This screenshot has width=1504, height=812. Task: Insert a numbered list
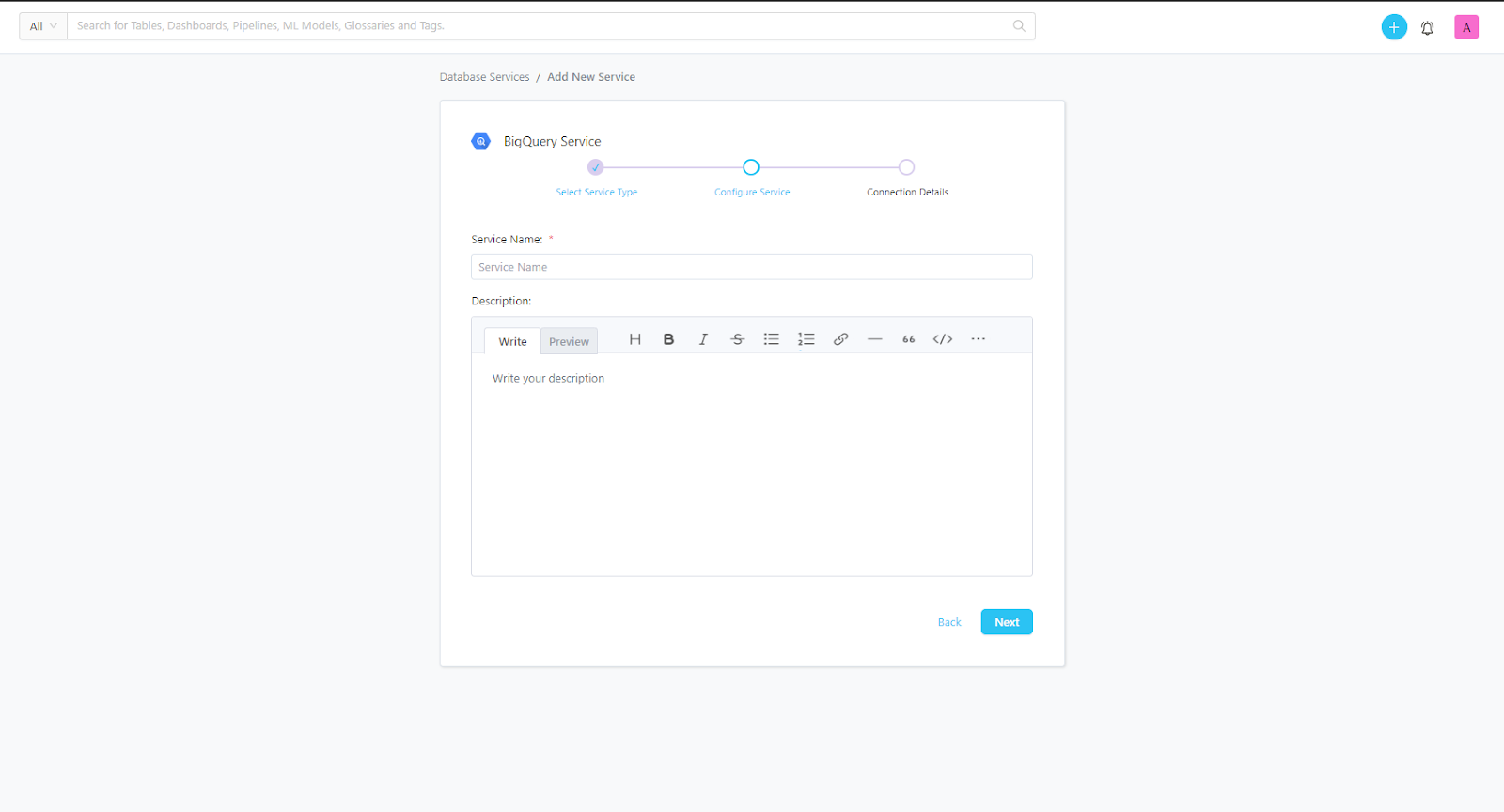click(x=806, y=339)
